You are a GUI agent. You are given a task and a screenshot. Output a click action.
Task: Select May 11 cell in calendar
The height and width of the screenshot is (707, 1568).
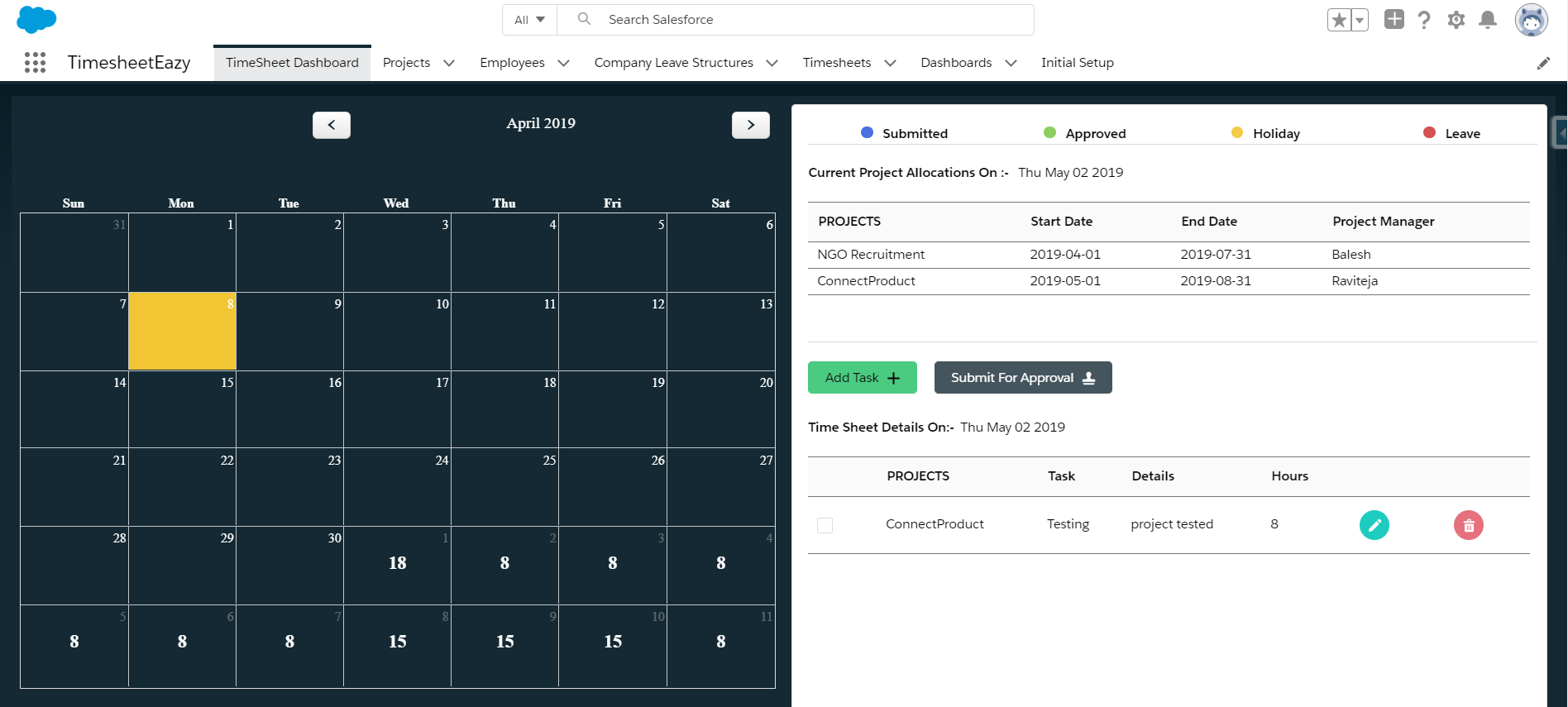pyautogui.click(x=720, y=645)
